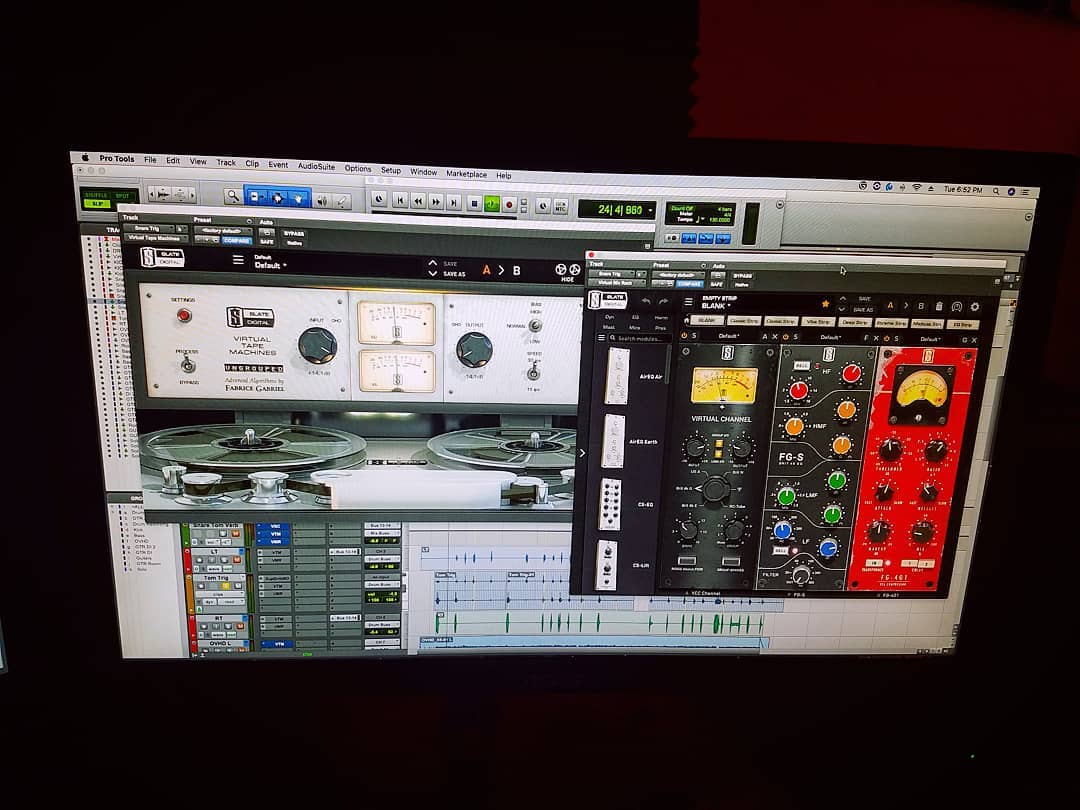
Task: Open the Default preset dropdown on tape plugin
Action: (270, 266)
